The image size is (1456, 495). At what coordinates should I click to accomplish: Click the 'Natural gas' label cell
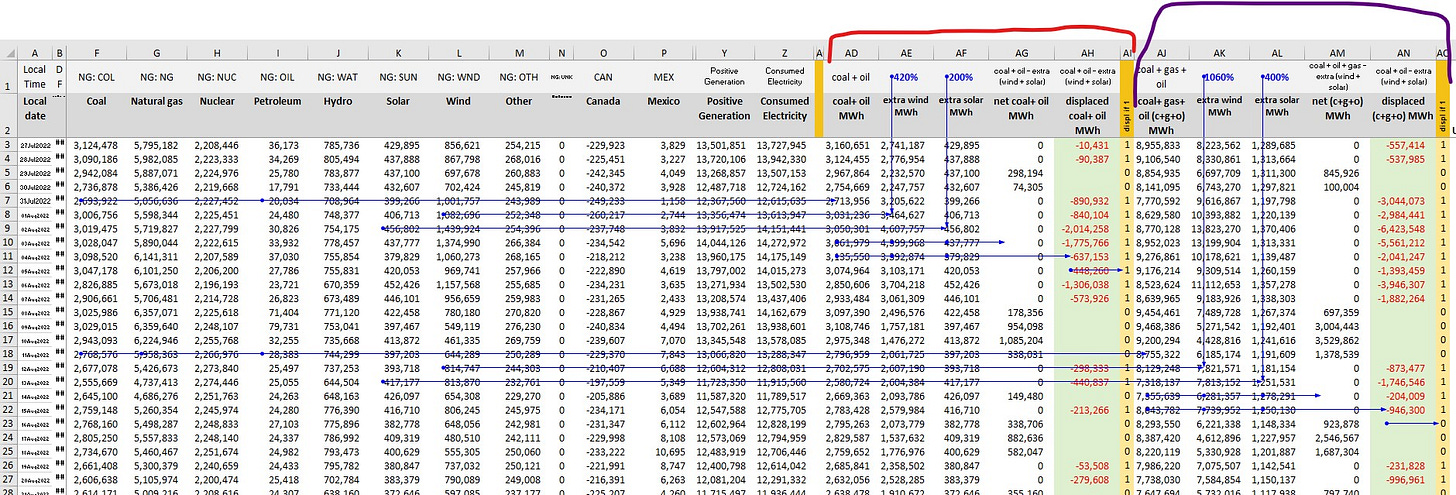tap(158, 102)
